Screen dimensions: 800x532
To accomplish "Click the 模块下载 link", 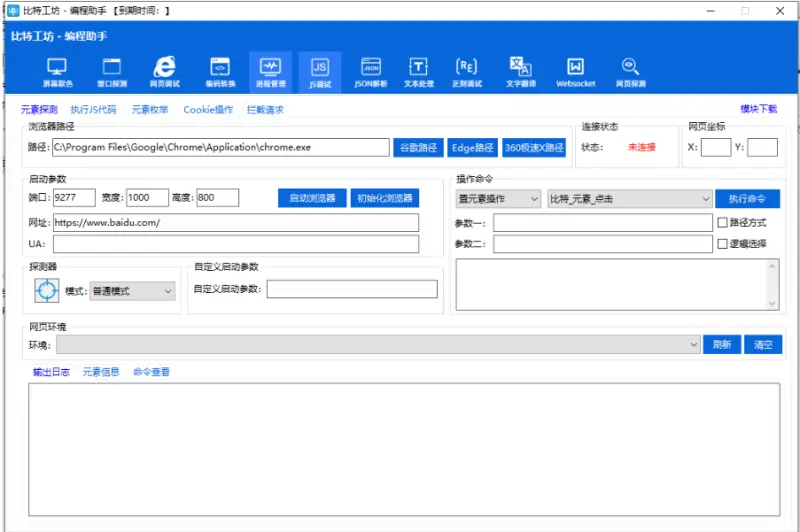I will coord(758,109).
